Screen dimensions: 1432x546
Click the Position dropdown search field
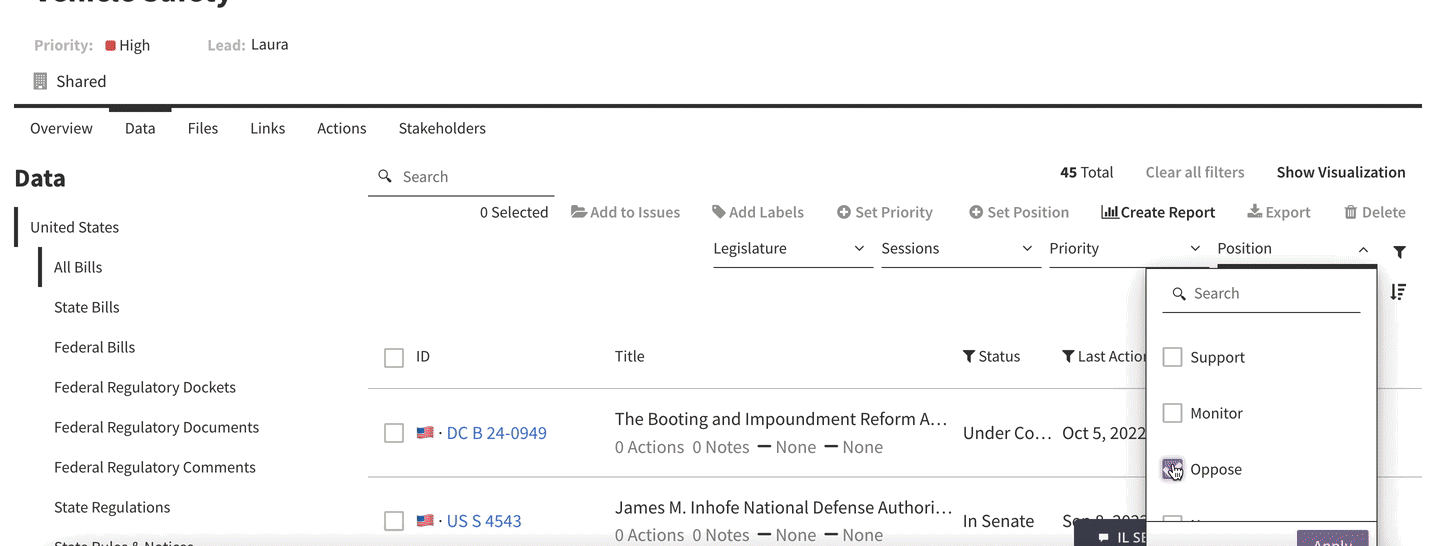tap(1261, 293)
